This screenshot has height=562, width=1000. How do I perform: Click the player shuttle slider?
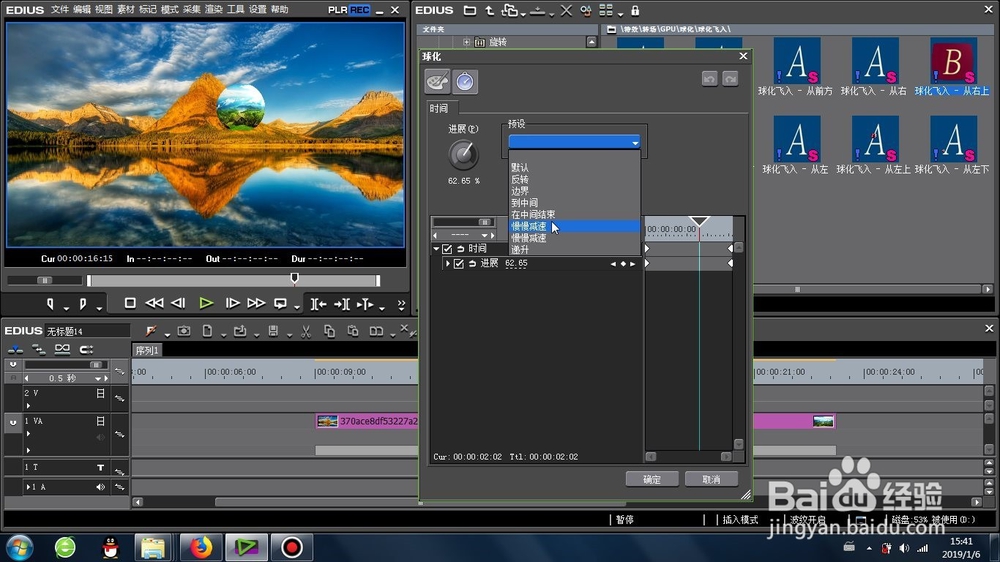click(45, 280)
